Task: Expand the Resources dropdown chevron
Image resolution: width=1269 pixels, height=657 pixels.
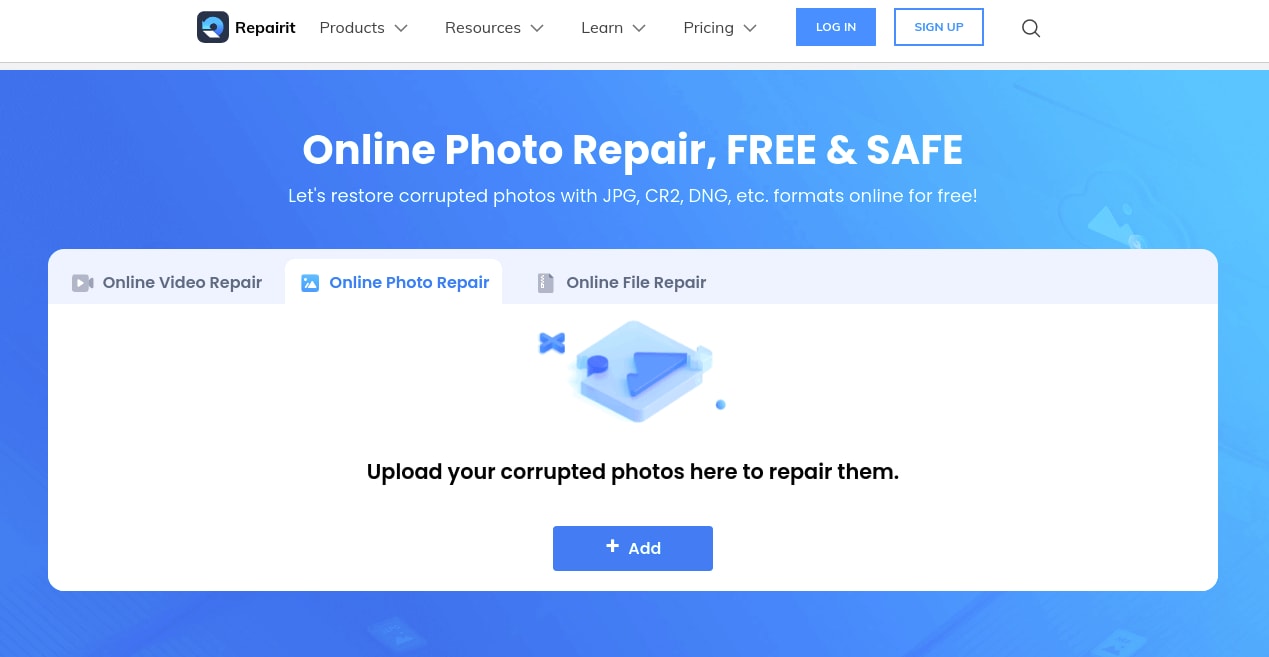Action: click(x=537, y=28)
